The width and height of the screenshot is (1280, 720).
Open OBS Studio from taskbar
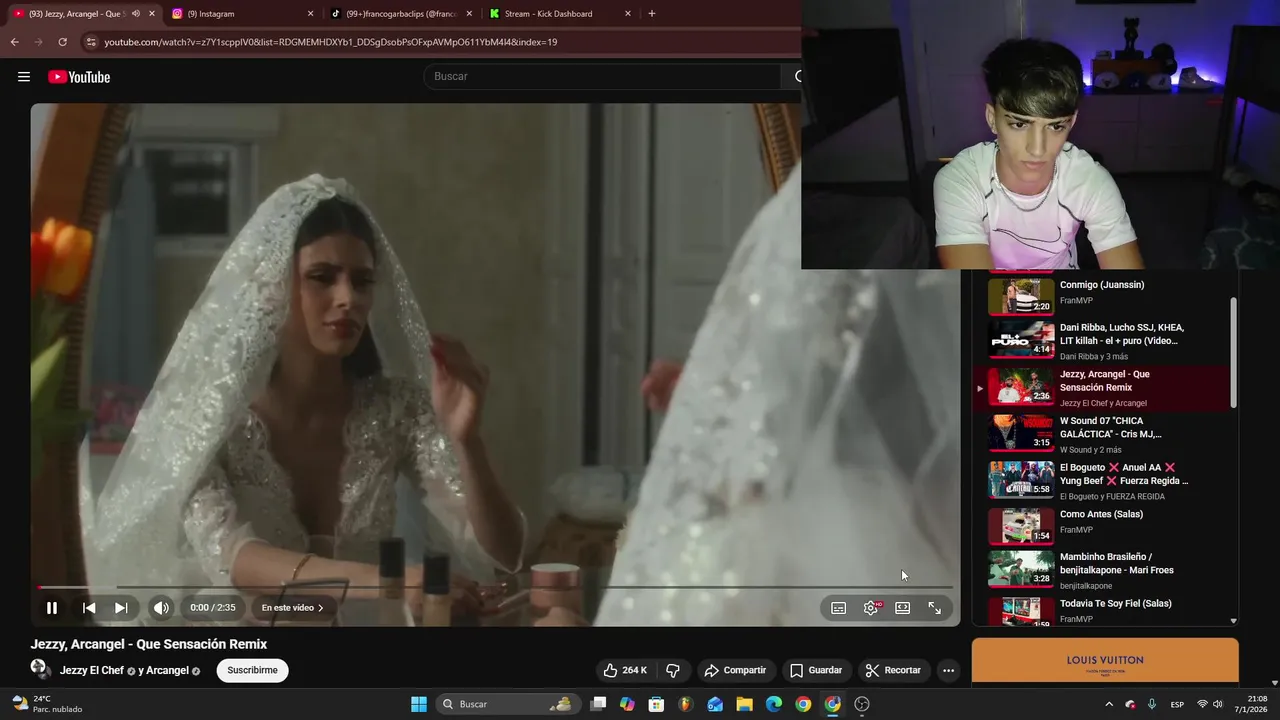coord(862,704)
